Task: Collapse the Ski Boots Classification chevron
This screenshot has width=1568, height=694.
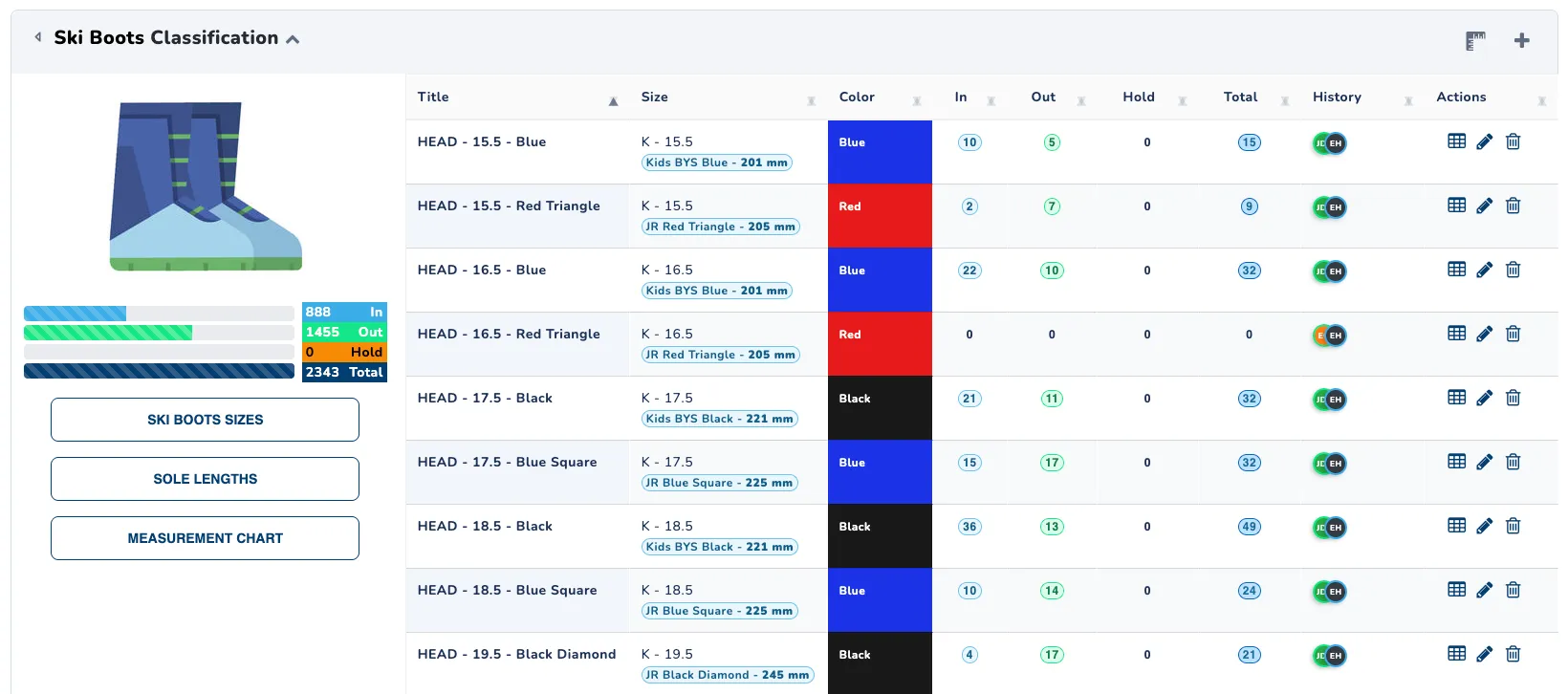Action: tap(293, 39)
